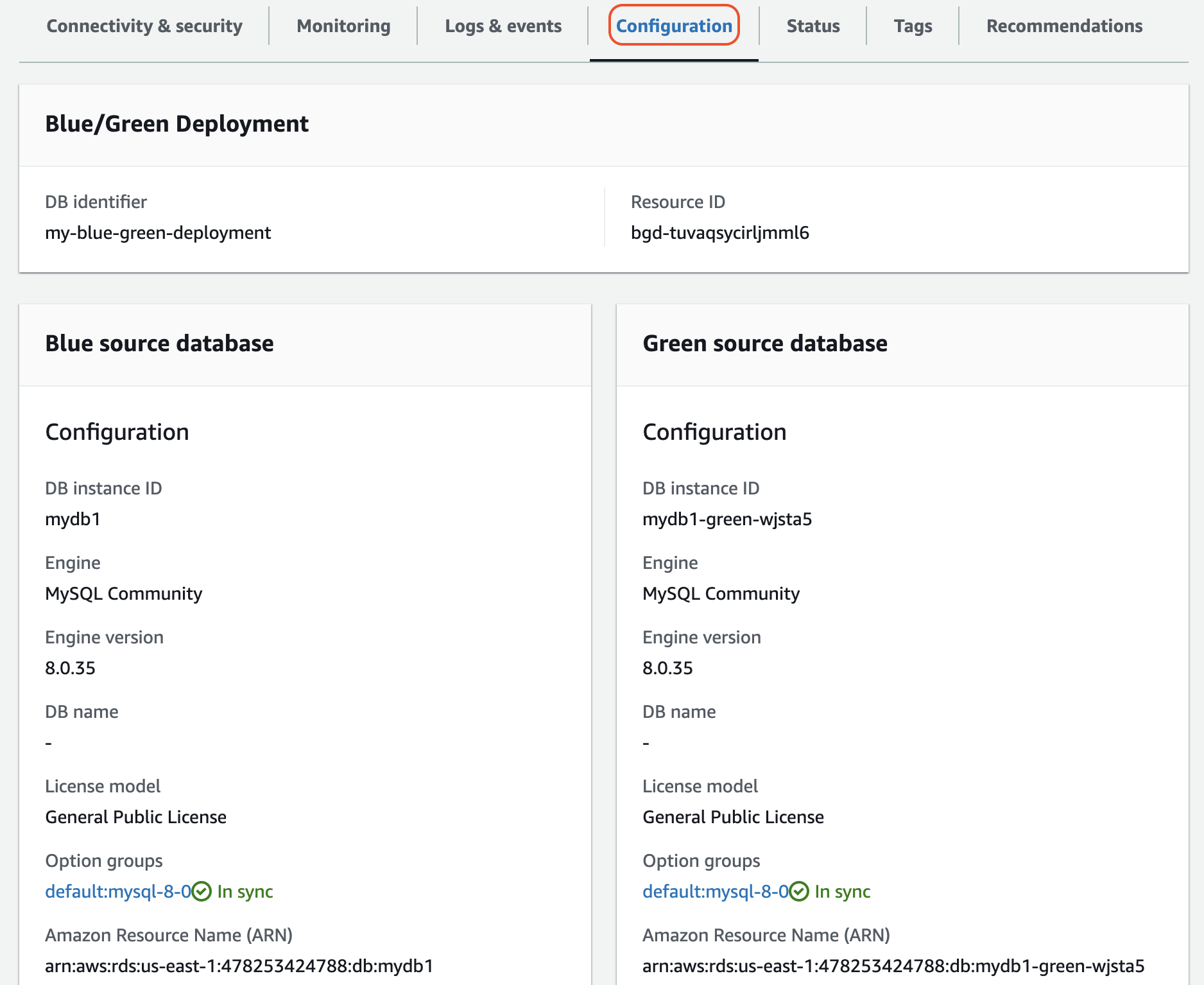
Task: Click the Green source database panel header
Action: [x=765, y=344]
